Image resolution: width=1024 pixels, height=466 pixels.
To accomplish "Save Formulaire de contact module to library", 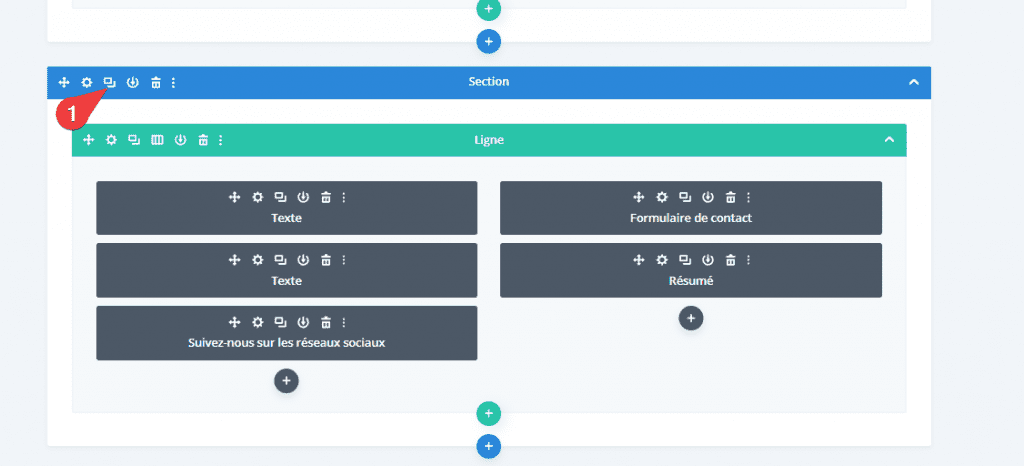I will tap(707, 197).
